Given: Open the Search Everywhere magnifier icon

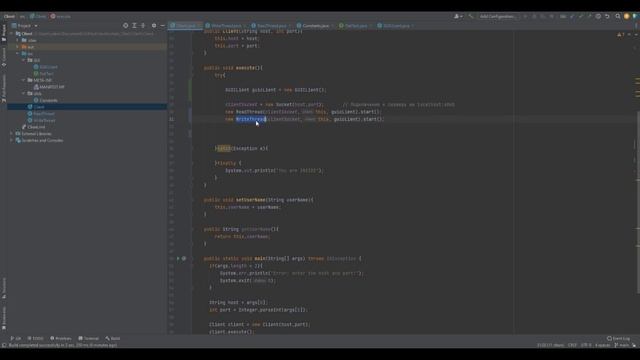Looking at the screenshot, I should (x=618, y=16).
